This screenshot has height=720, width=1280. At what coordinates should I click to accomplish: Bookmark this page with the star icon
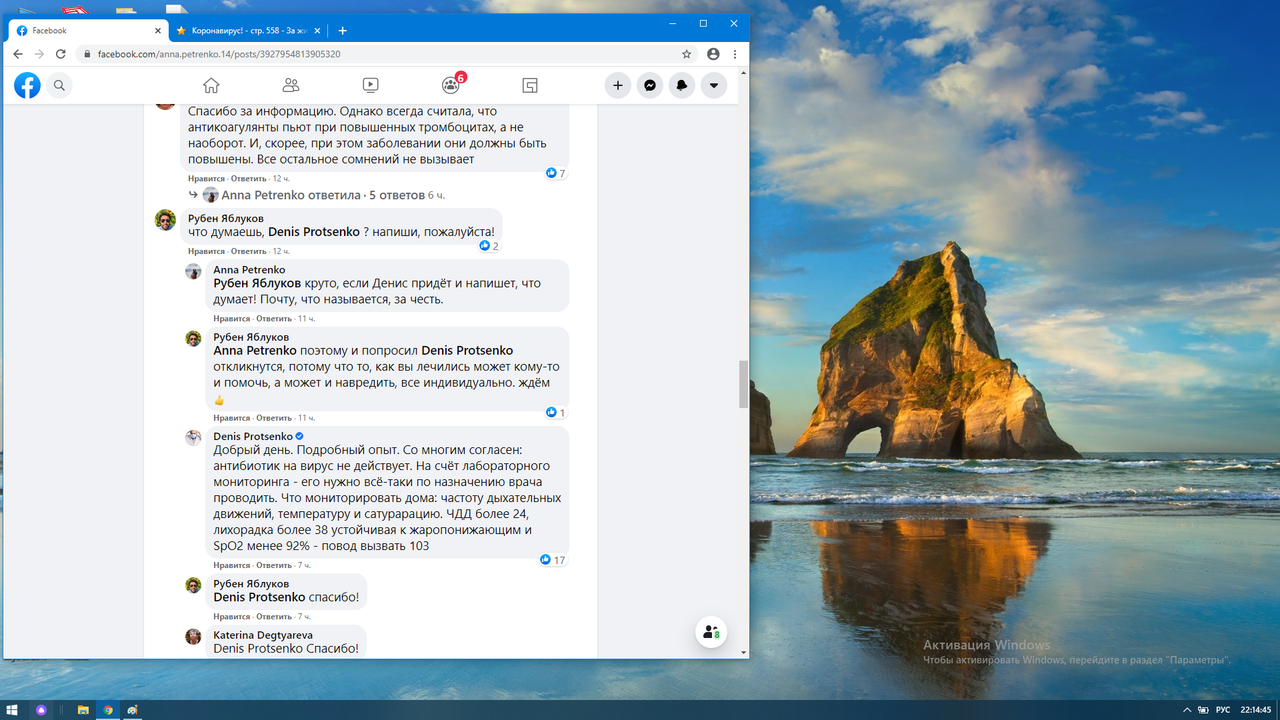[686, 54]
